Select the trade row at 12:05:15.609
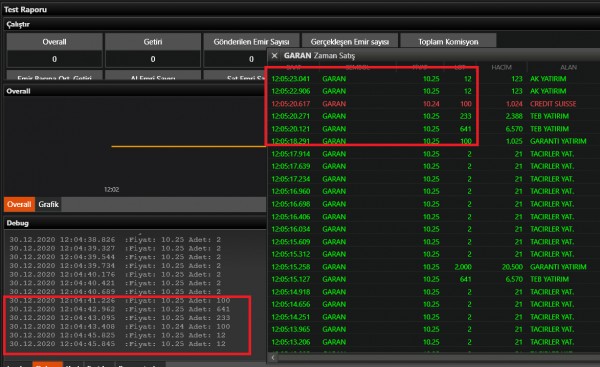The image size is (600, 367). pos(434,242)
